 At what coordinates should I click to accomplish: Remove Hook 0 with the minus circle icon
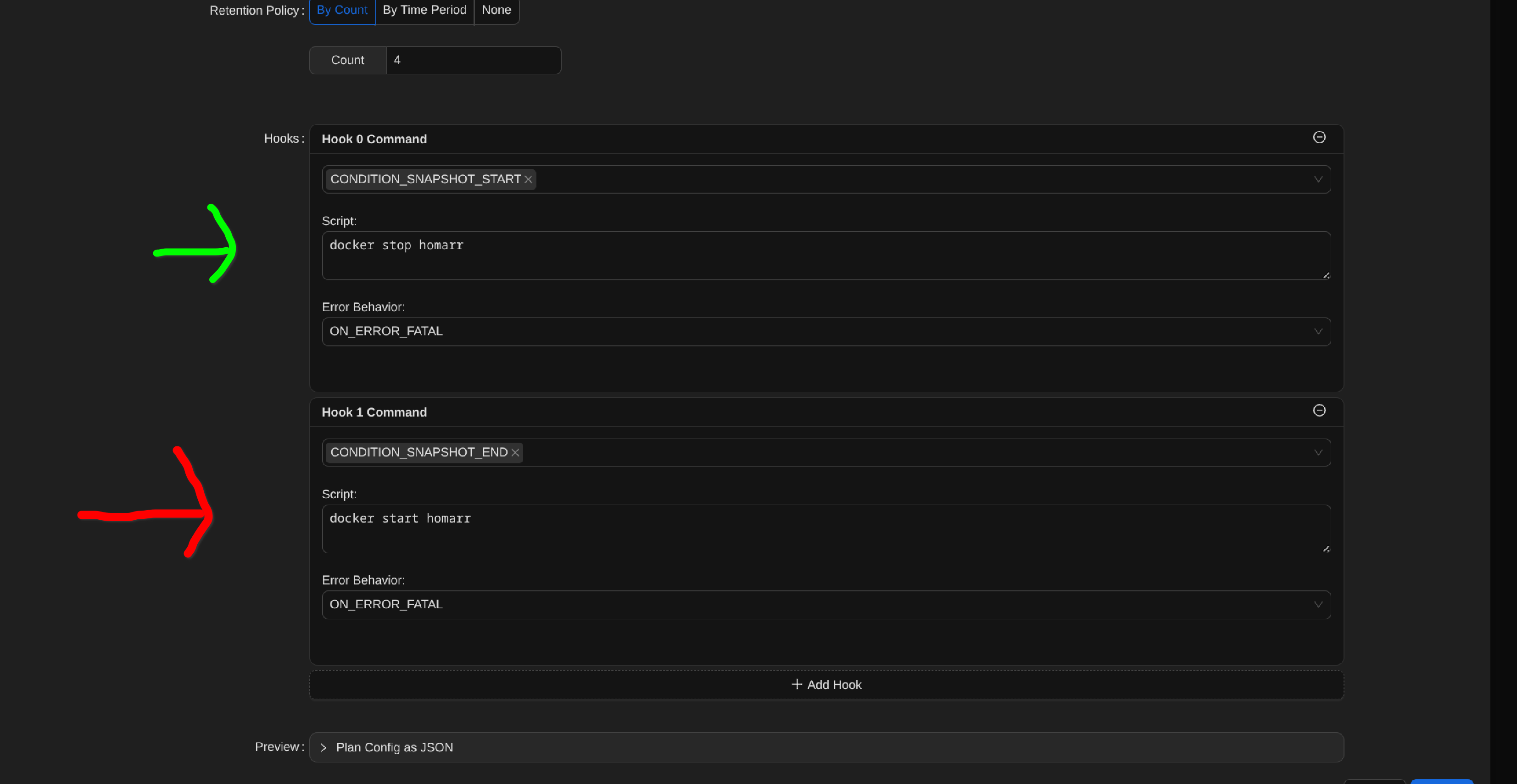[x=1319, y=137]
